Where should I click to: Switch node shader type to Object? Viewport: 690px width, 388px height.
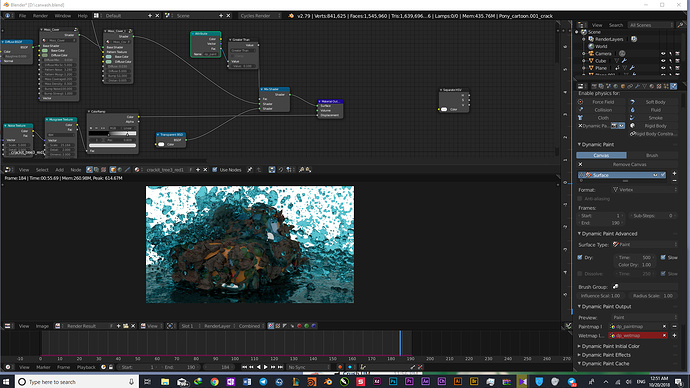point(113,169)
